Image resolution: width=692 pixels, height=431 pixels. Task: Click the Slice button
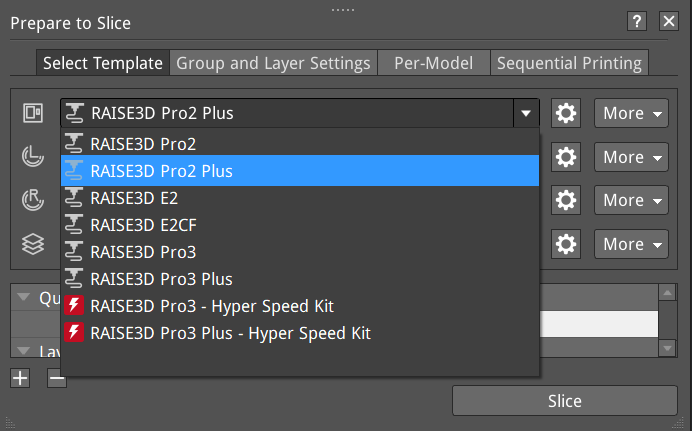click(565, 401)
